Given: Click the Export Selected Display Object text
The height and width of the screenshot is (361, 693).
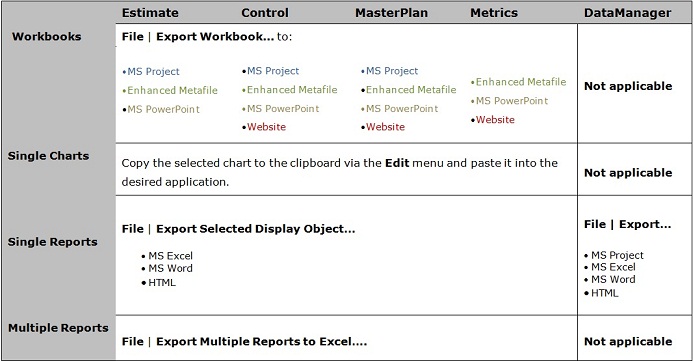Looking at the screenshot, I should point(255,229).
